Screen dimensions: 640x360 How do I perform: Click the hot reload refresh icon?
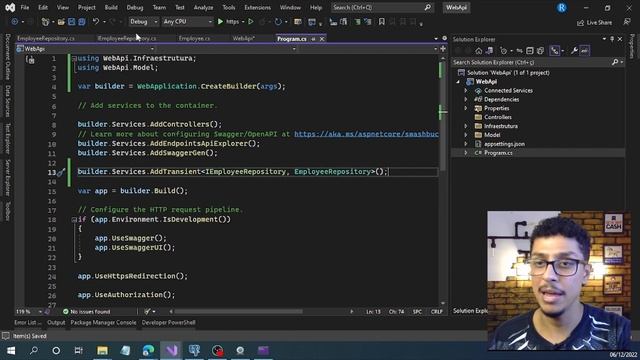coord(278,22)
